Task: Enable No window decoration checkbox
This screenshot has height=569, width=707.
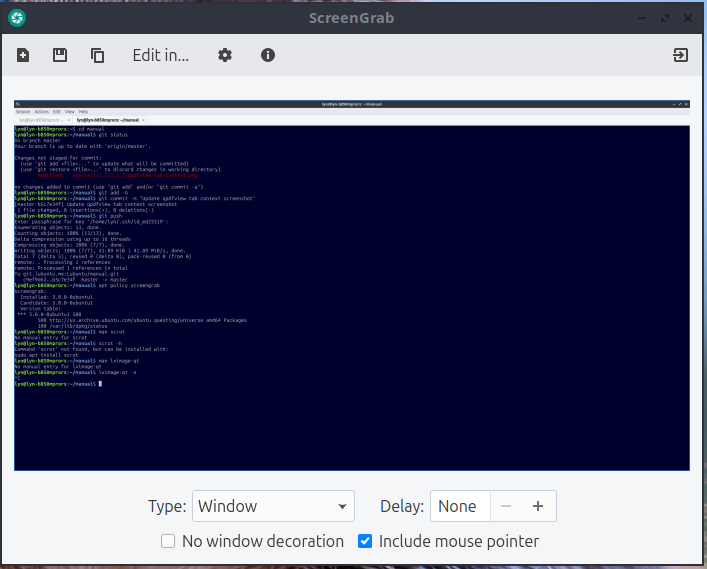Action: pyautogui.click(x=169, y=541)
